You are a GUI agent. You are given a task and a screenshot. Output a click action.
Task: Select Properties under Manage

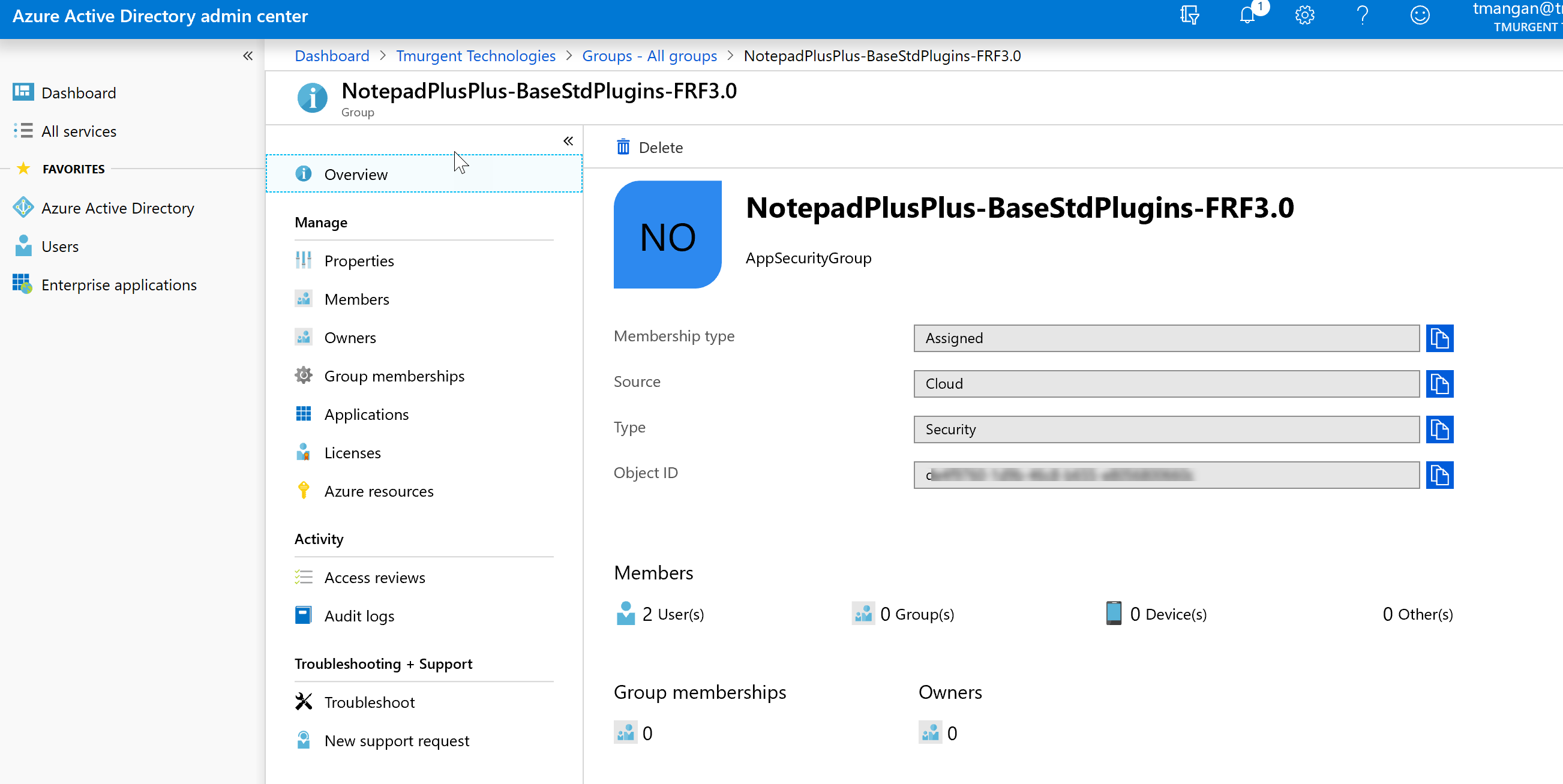(359, 261)
